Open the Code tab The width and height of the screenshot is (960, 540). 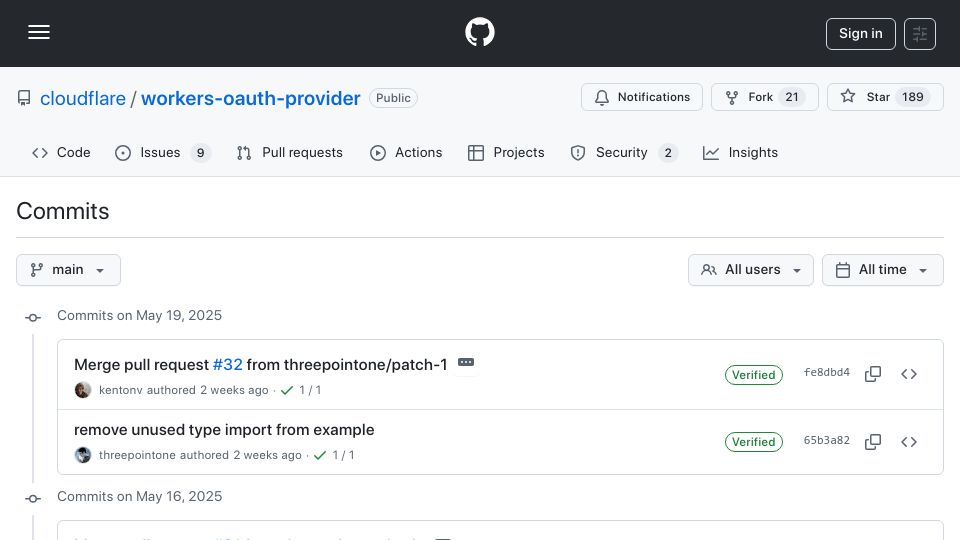point(61,152)
